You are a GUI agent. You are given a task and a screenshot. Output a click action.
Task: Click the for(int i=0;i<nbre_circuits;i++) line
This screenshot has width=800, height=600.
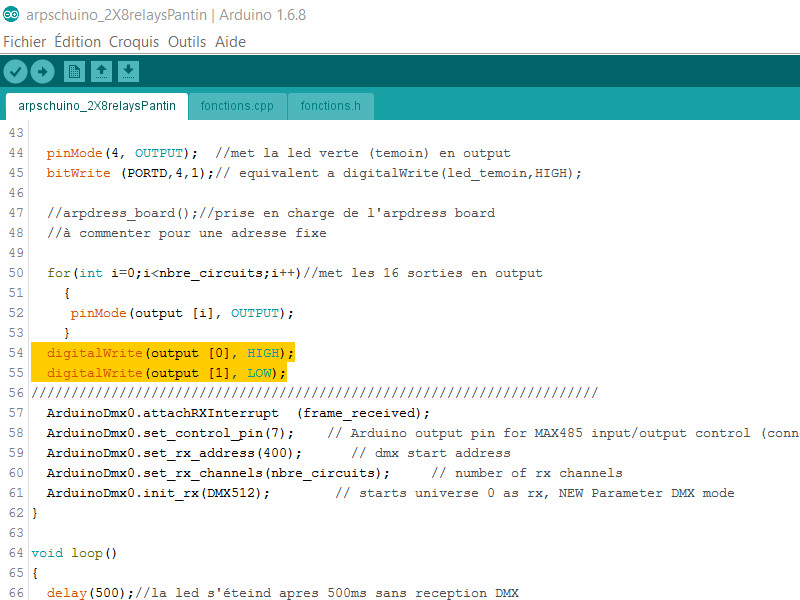tap(295, 273)
